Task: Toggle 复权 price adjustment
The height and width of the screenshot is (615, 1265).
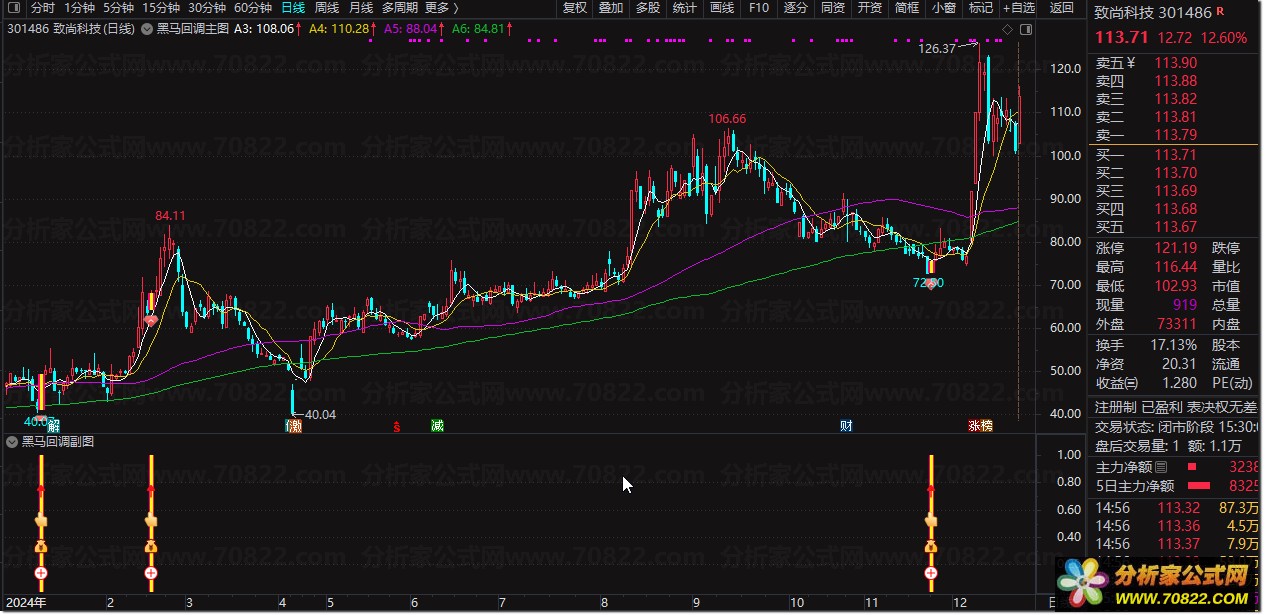Action: click(x=575, y=8)
